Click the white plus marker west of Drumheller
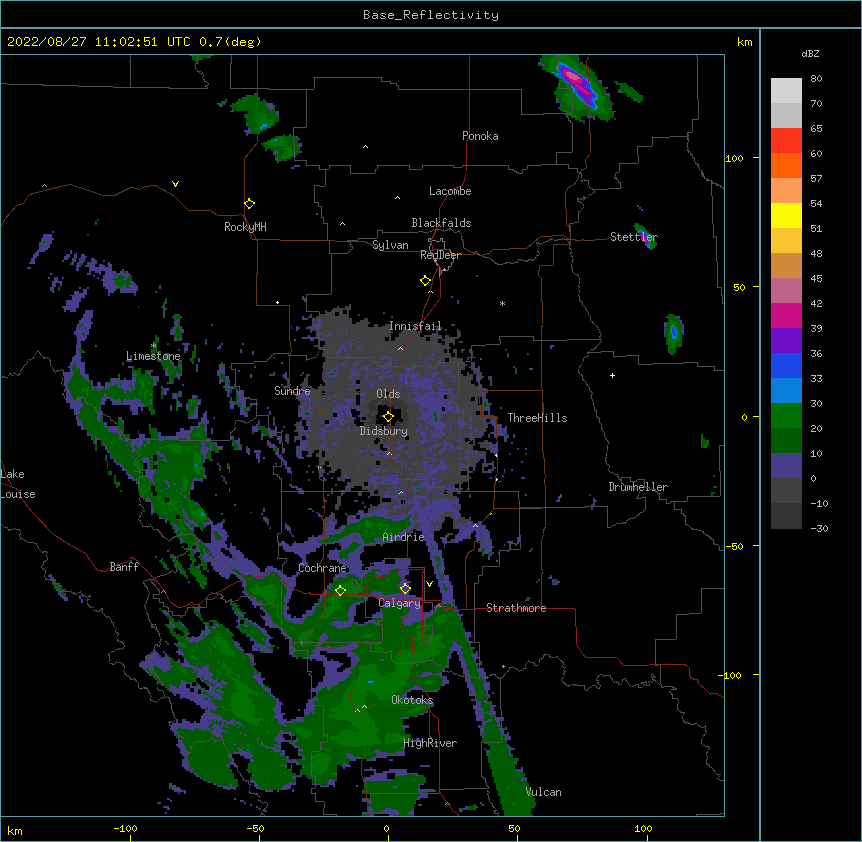862x842 pixels. 612,375
